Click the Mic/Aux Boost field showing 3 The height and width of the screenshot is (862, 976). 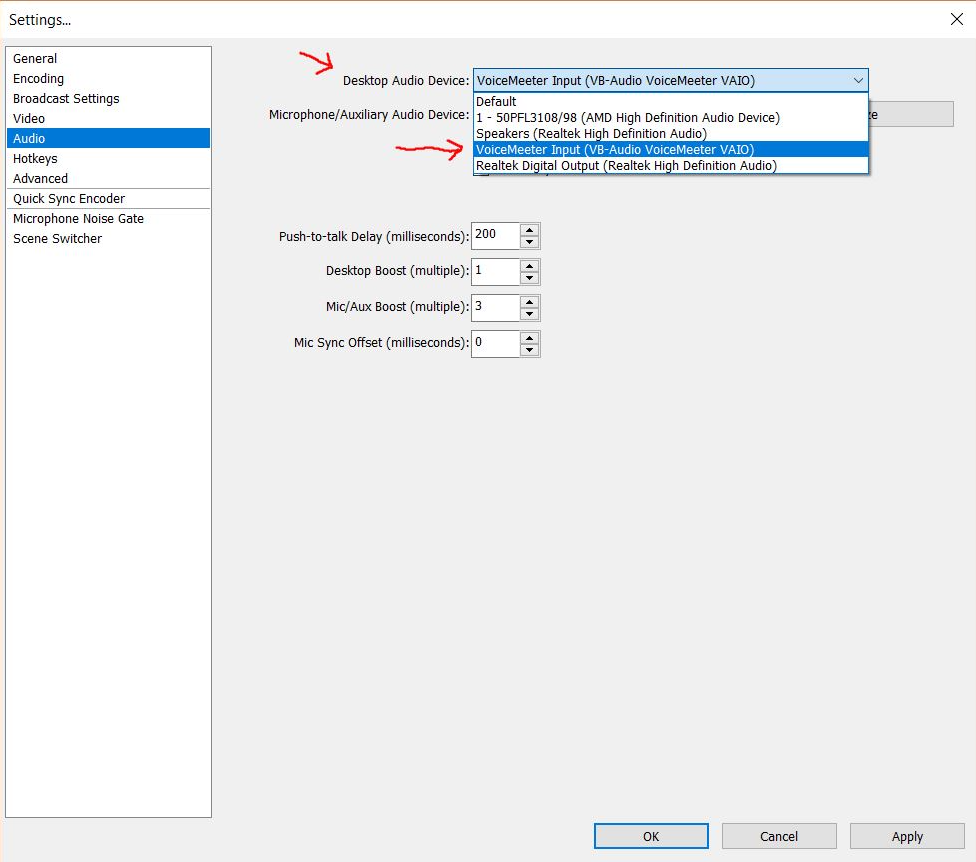(495, 308)
